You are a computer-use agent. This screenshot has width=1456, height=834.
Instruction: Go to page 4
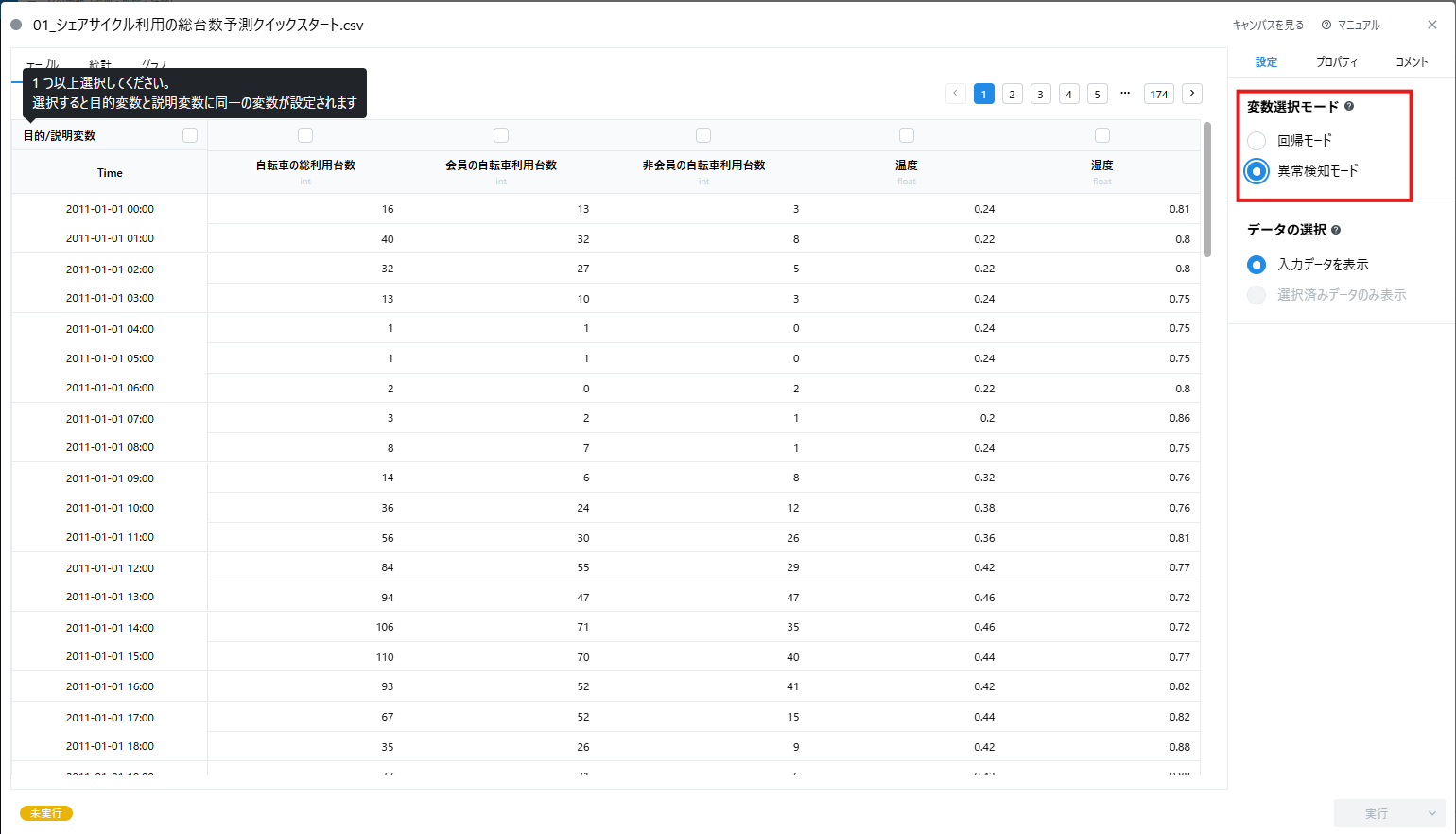[x=1069, y=94]
